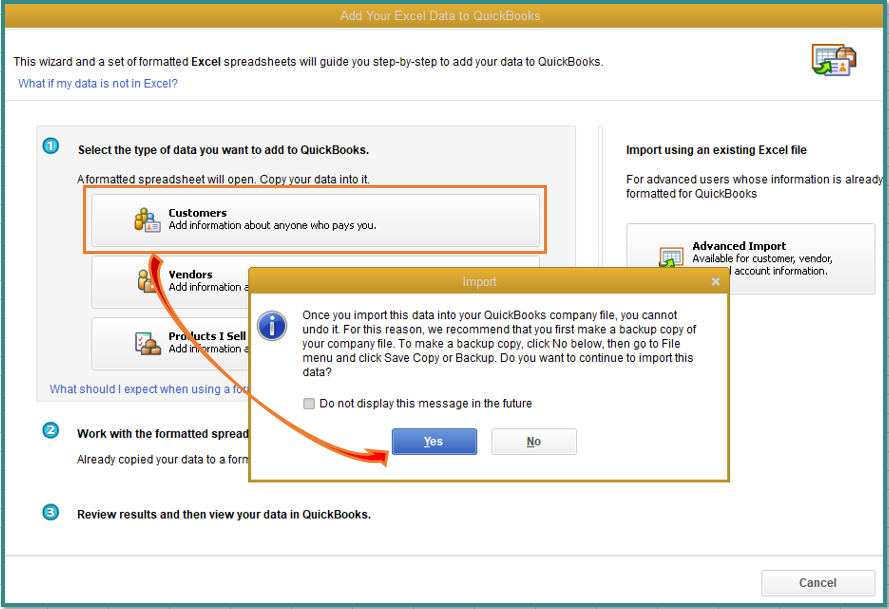
Task: Check 'Do not display this message' box
Action: [309, 403]
